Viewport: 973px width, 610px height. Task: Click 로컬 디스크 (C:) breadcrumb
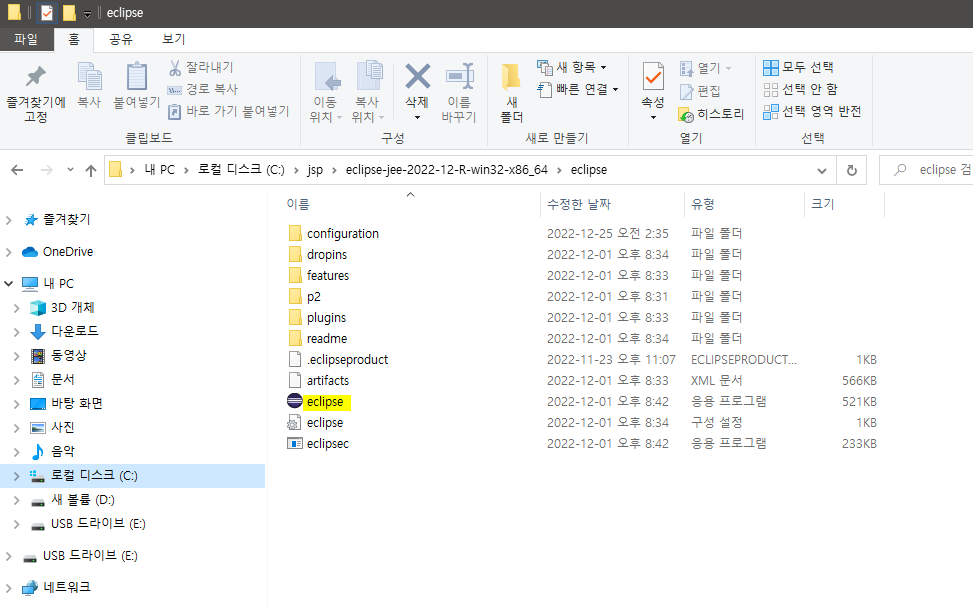click(241, 170)
